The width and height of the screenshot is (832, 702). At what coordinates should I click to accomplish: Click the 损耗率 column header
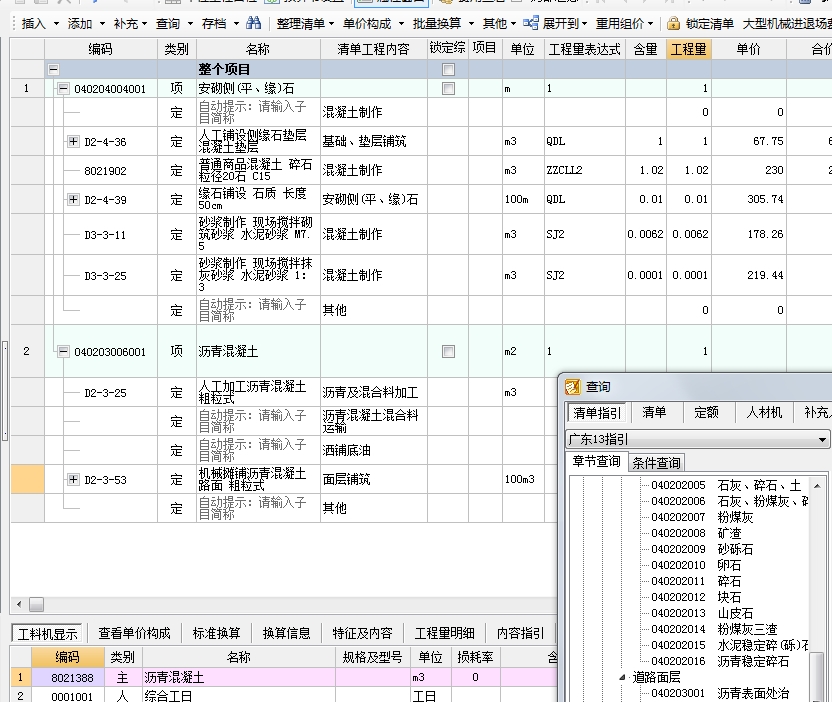[x=475, y=657]
